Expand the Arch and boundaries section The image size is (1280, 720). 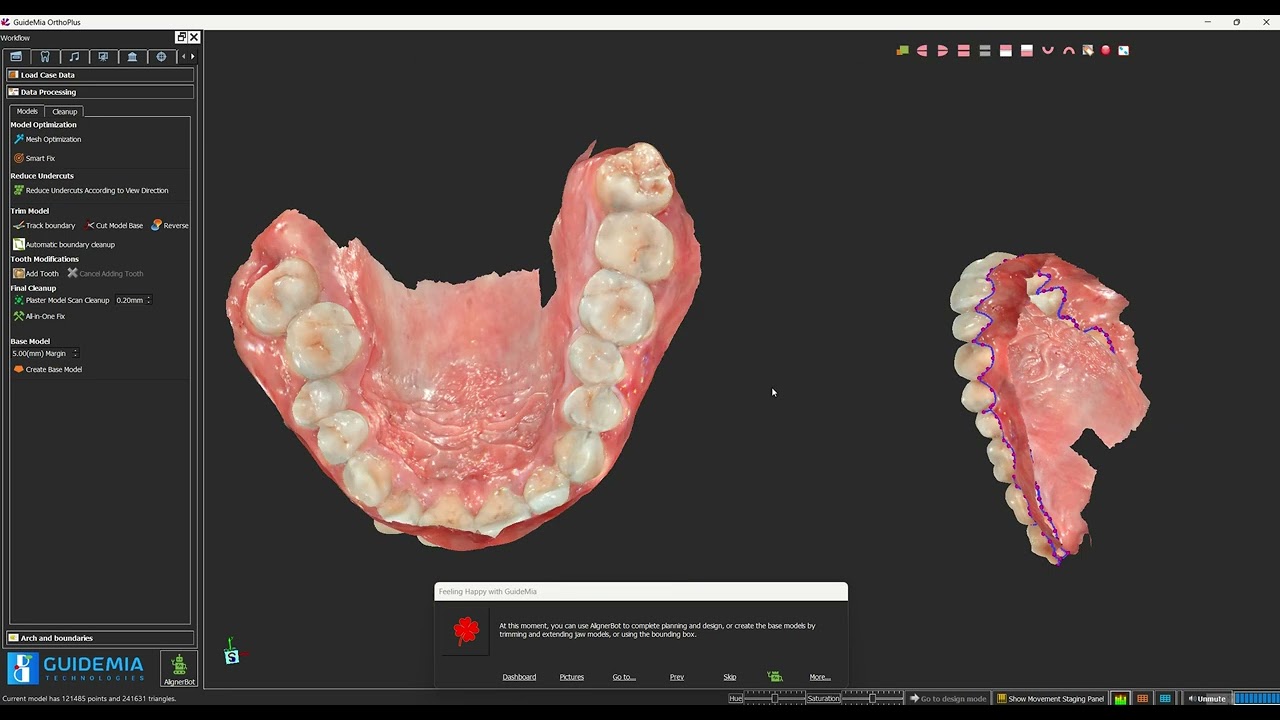pos(99,638)
